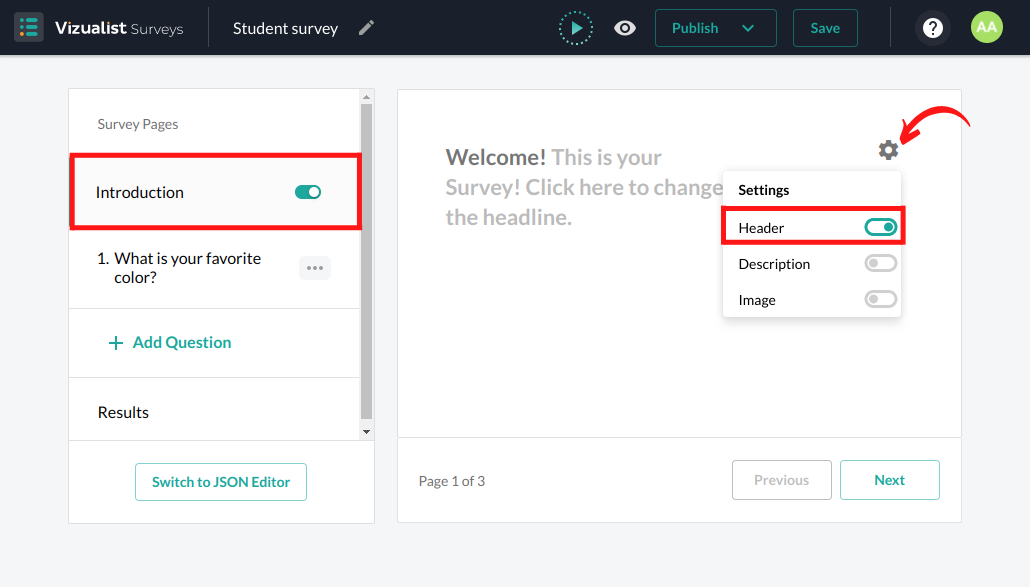The height and width of the screenshot is (587, 1030).
Task: Edit survey name with pencil icon
Action: click(367, 28)
